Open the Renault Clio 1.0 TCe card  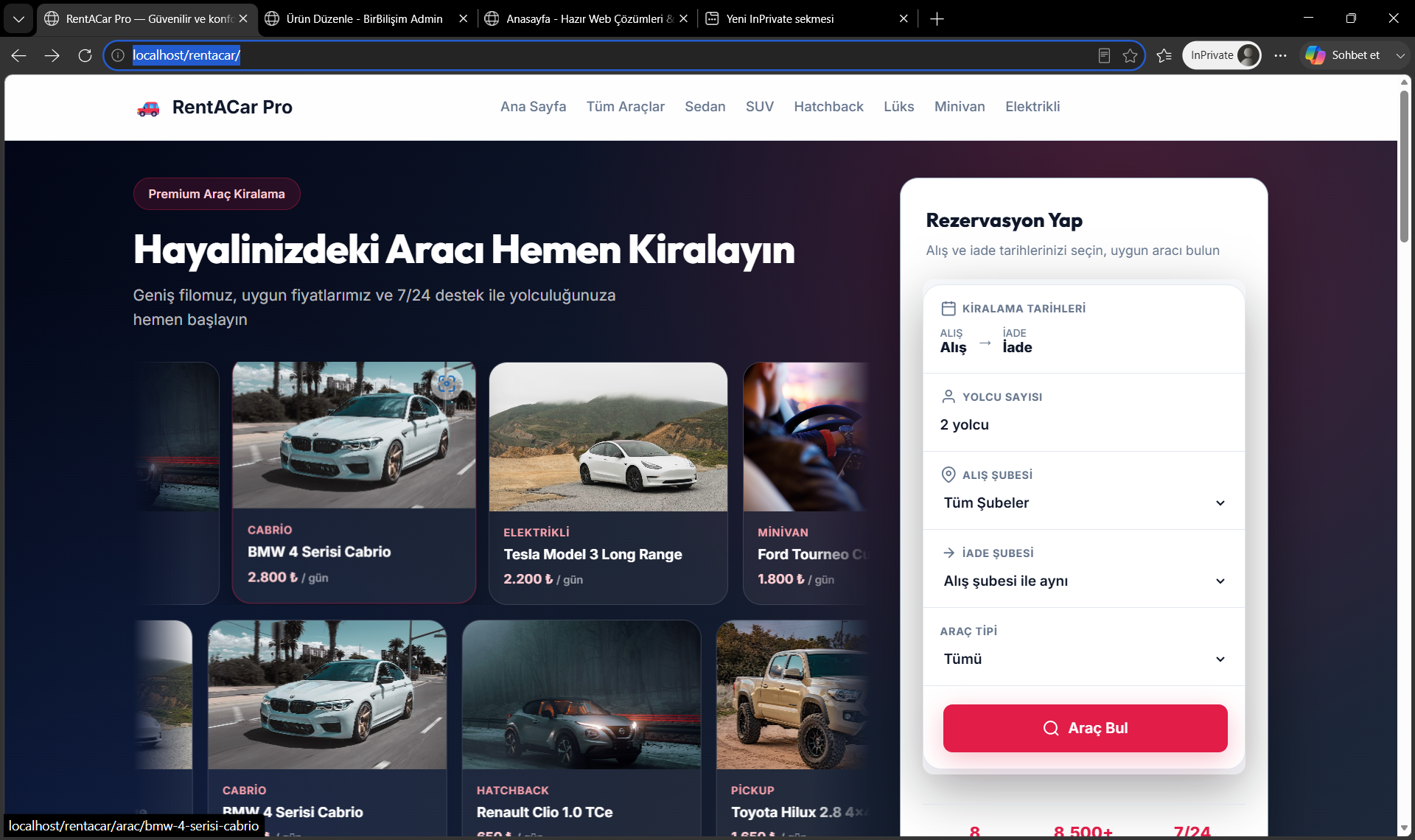pyautogui.click(x=581, y=728)
